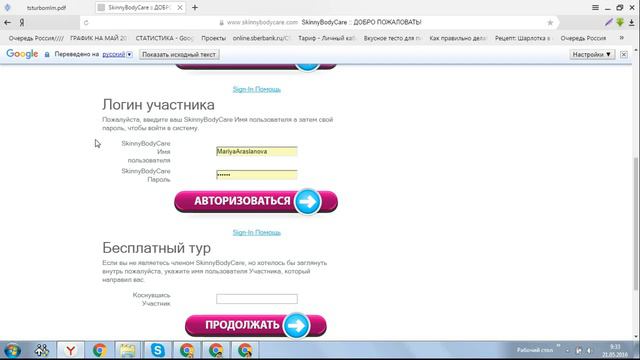The height and width of the screenshot is (360, 640).
Task: Click the ПРОДОЛЖАТЬ button
Action: tap(256, 325)
